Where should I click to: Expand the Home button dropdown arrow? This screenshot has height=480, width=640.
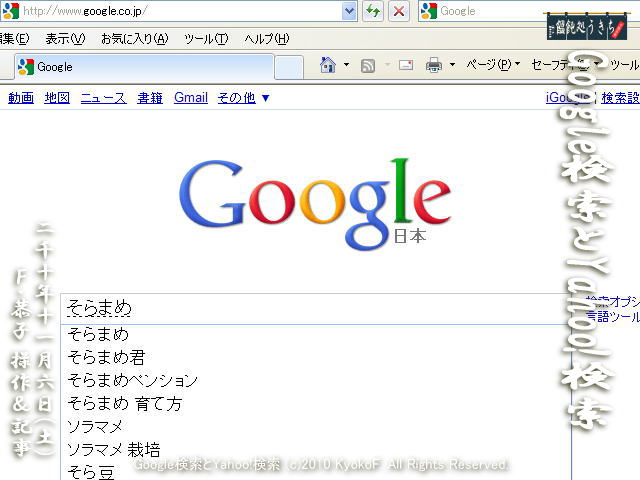point(347,65)
